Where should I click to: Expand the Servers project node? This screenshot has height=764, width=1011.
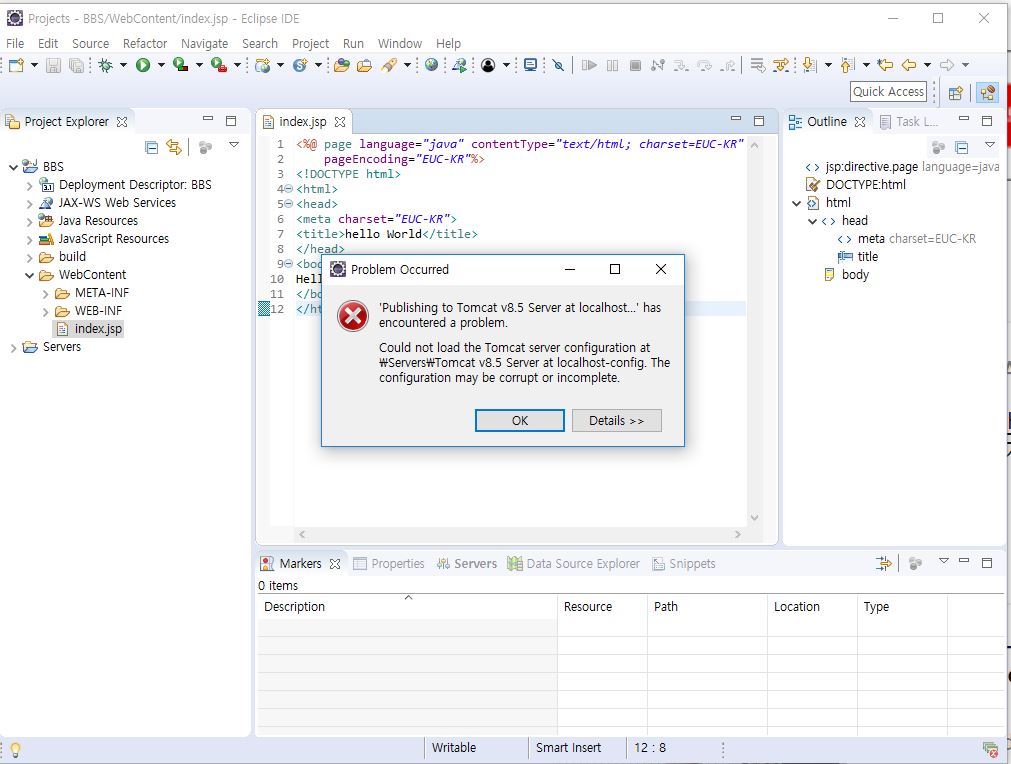[13, 348]
